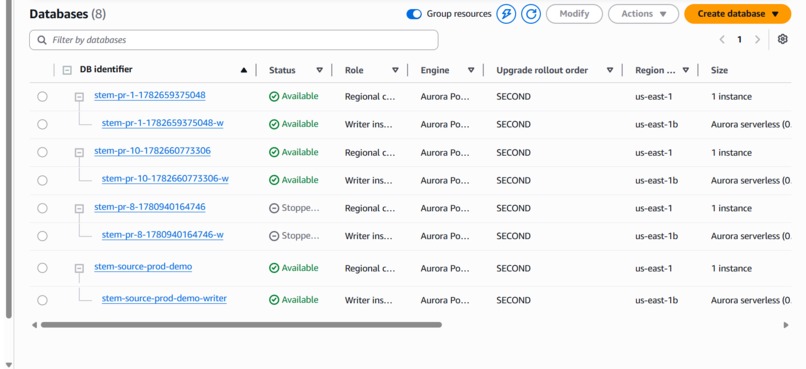Click us-east-1b region of stem-pr-10-1782660773306-w

656,180
